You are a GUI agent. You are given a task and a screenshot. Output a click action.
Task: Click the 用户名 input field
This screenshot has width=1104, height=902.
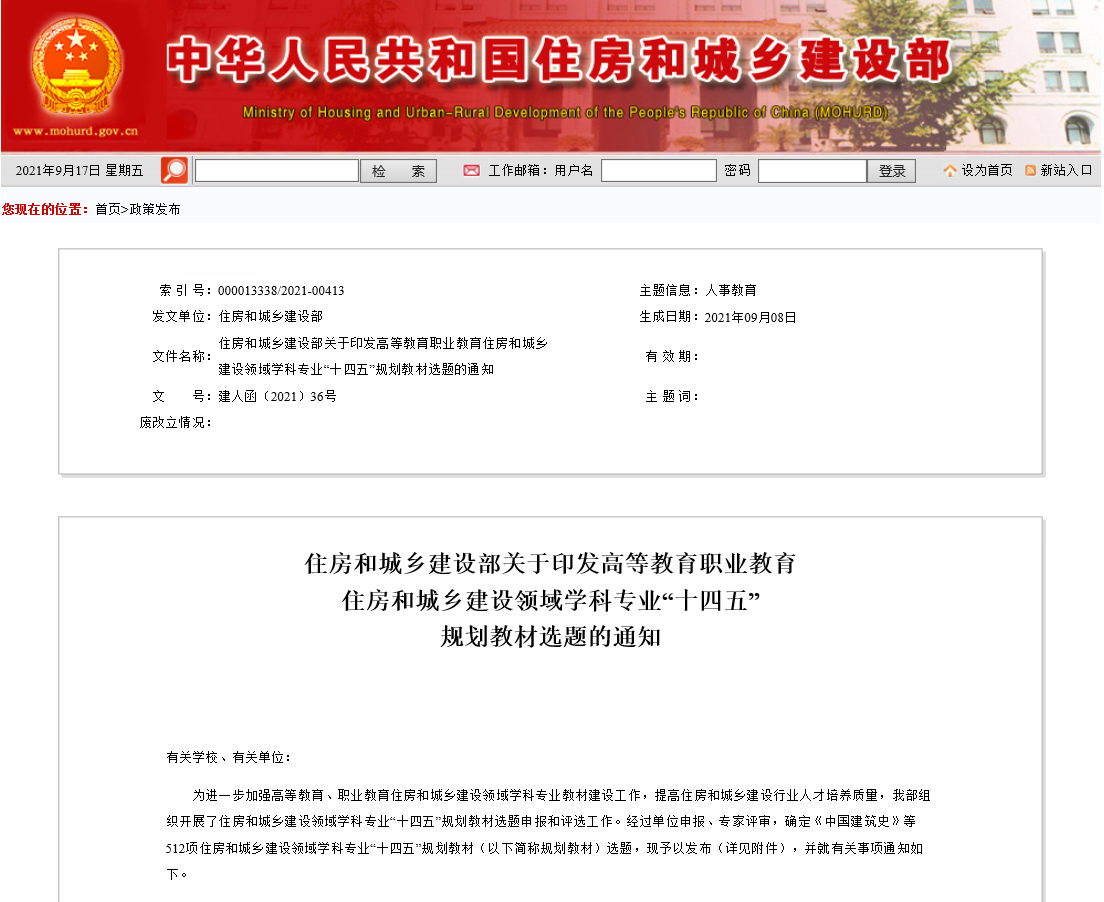[658, 171]
